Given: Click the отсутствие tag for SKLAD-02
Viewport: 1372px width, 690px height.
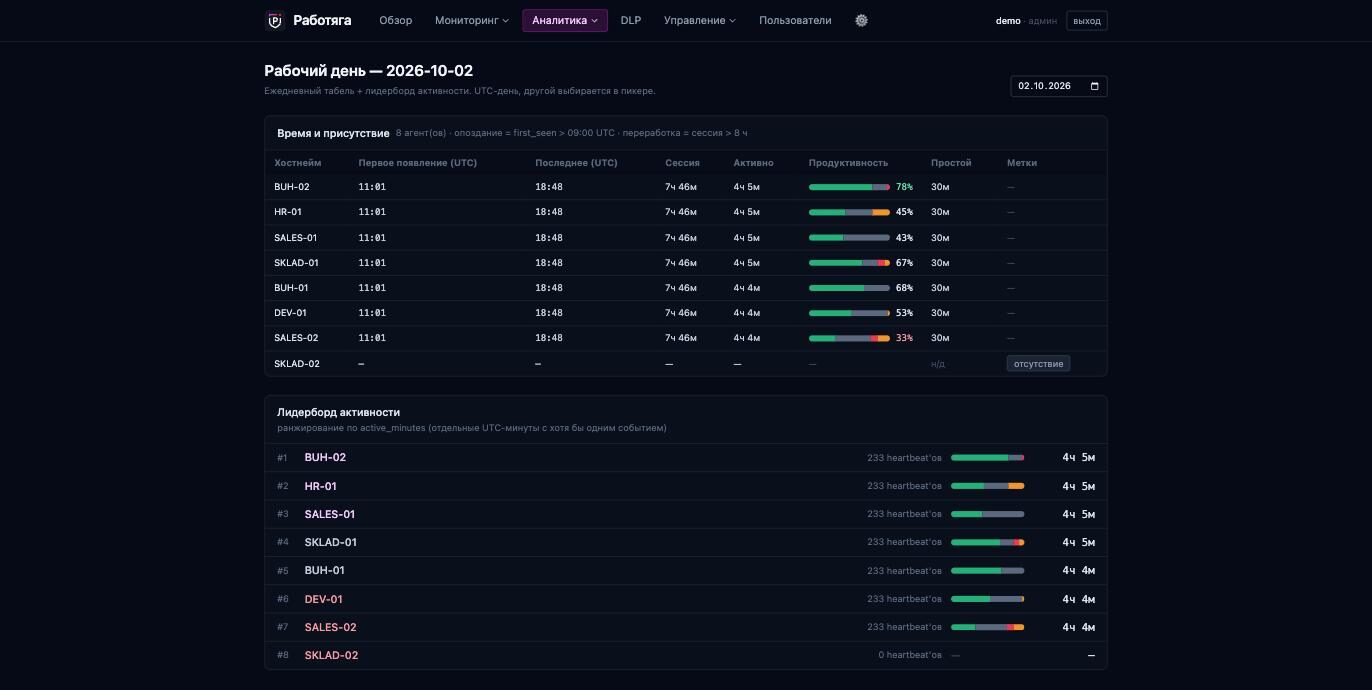Looking at the screenshot, I should click(x=1038, y=364).
